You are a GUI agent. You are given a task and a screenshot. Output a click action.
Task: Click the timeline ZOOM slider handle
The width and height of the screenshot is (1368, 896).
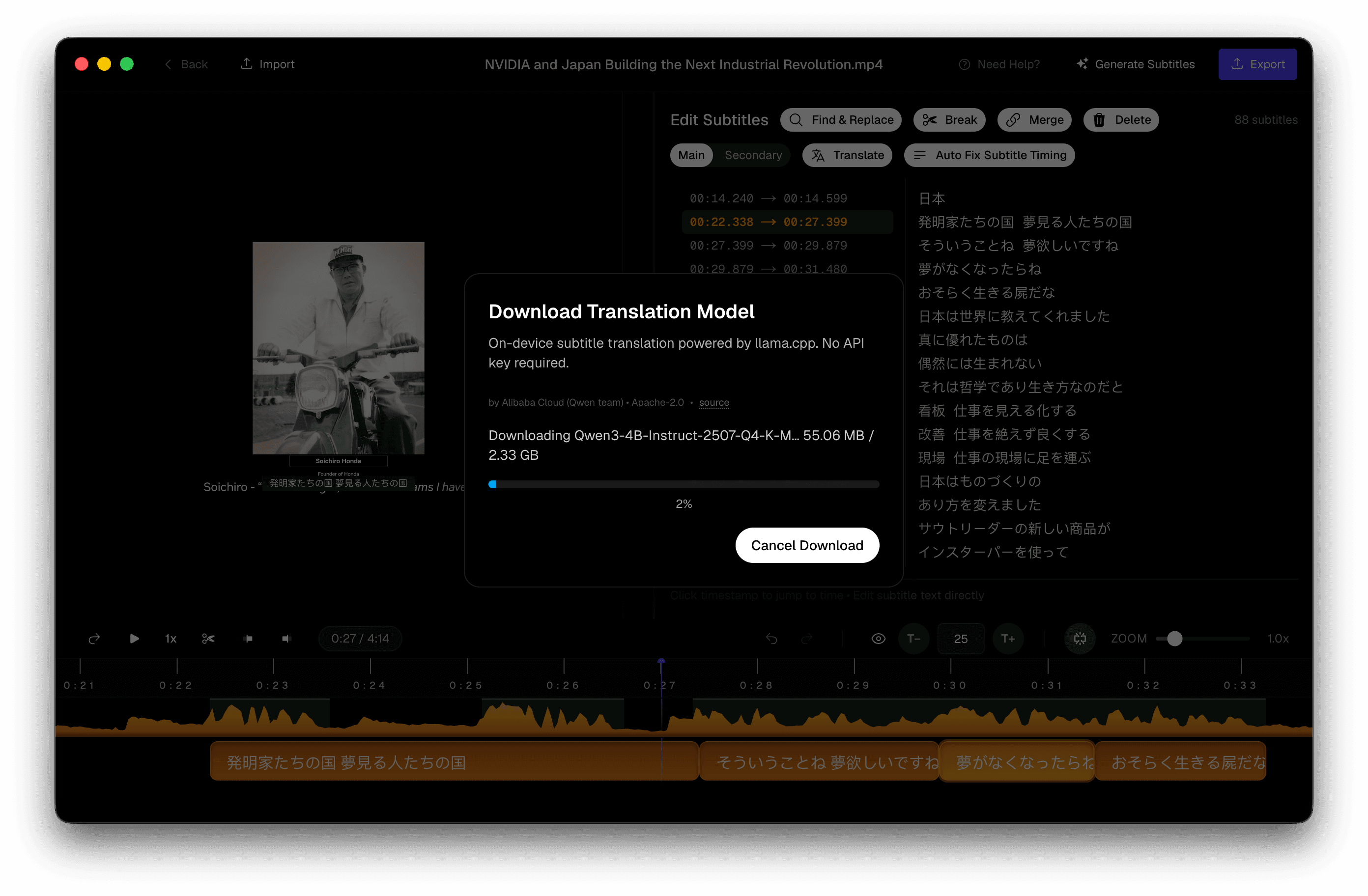[x=1174, y=639]
